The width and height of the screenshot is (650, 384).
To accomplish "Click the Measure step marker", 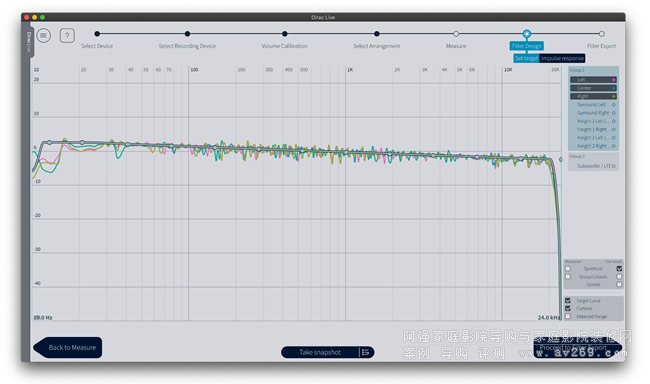I will tap(456, 34).
